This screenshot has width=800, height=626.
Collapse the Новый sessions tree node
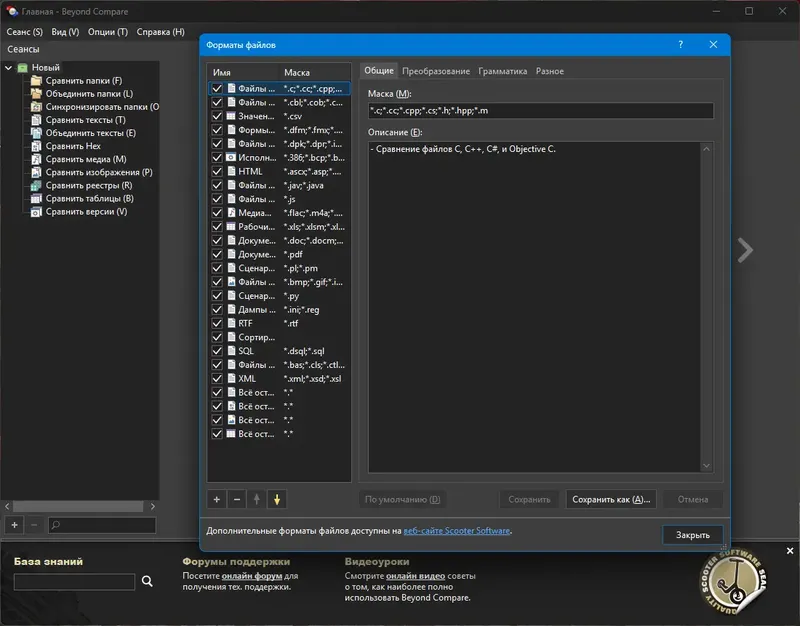click(x=9, y=68)
